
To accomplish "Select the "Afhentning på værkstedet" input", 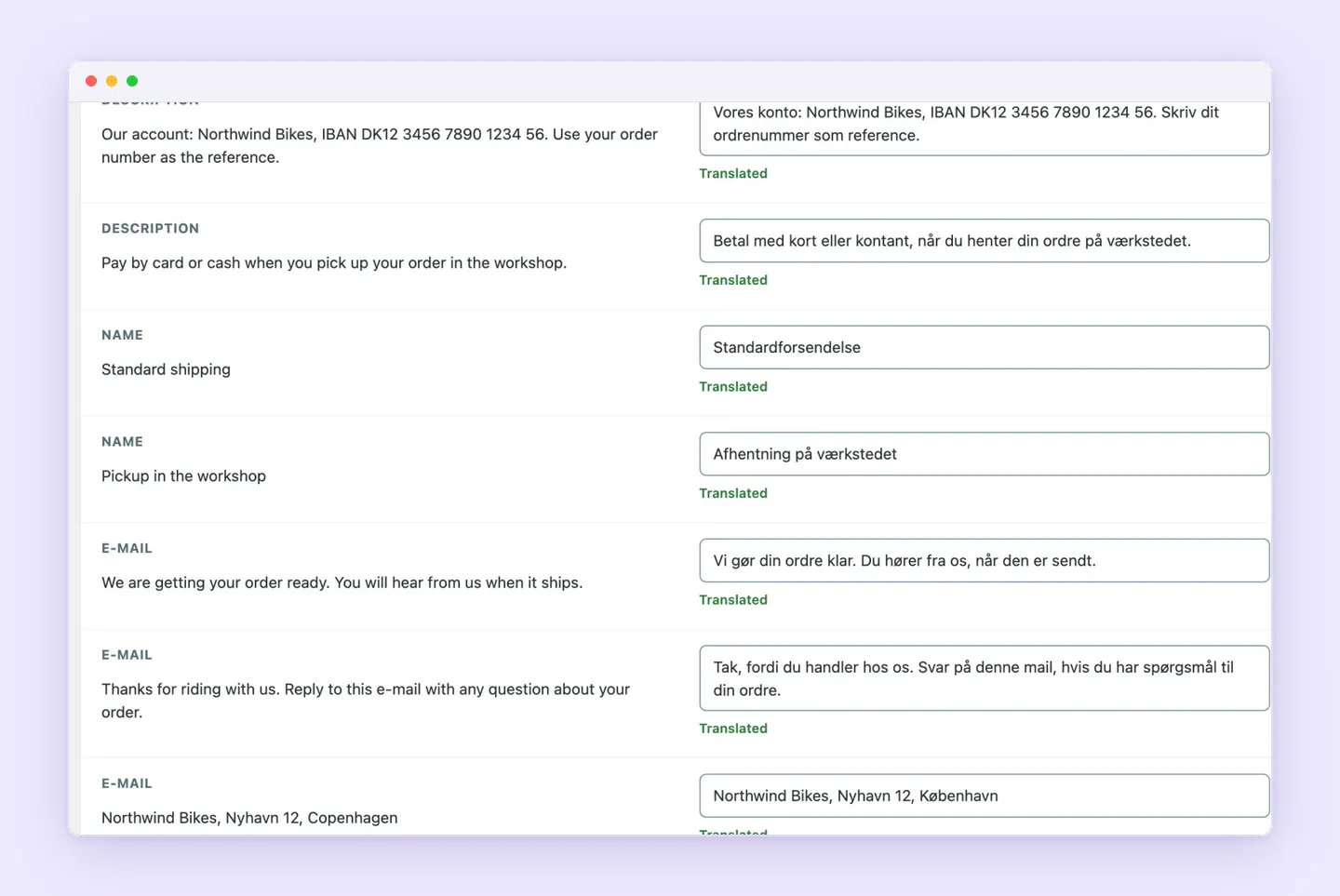I will pyautogui.click(x=984, y=454).
